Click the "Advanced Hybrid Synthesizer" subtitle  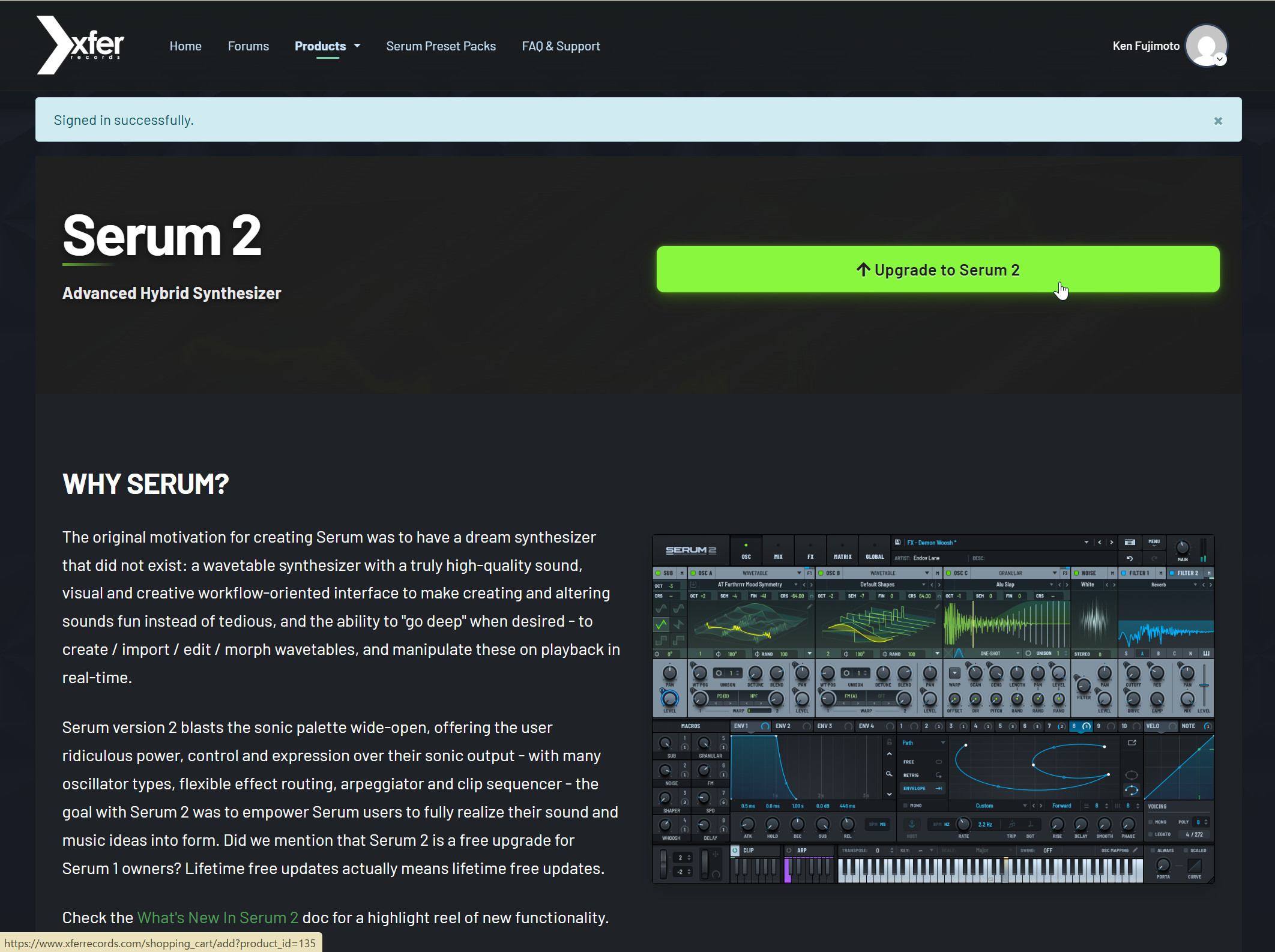pyautogui.click(x=172, y=293)
